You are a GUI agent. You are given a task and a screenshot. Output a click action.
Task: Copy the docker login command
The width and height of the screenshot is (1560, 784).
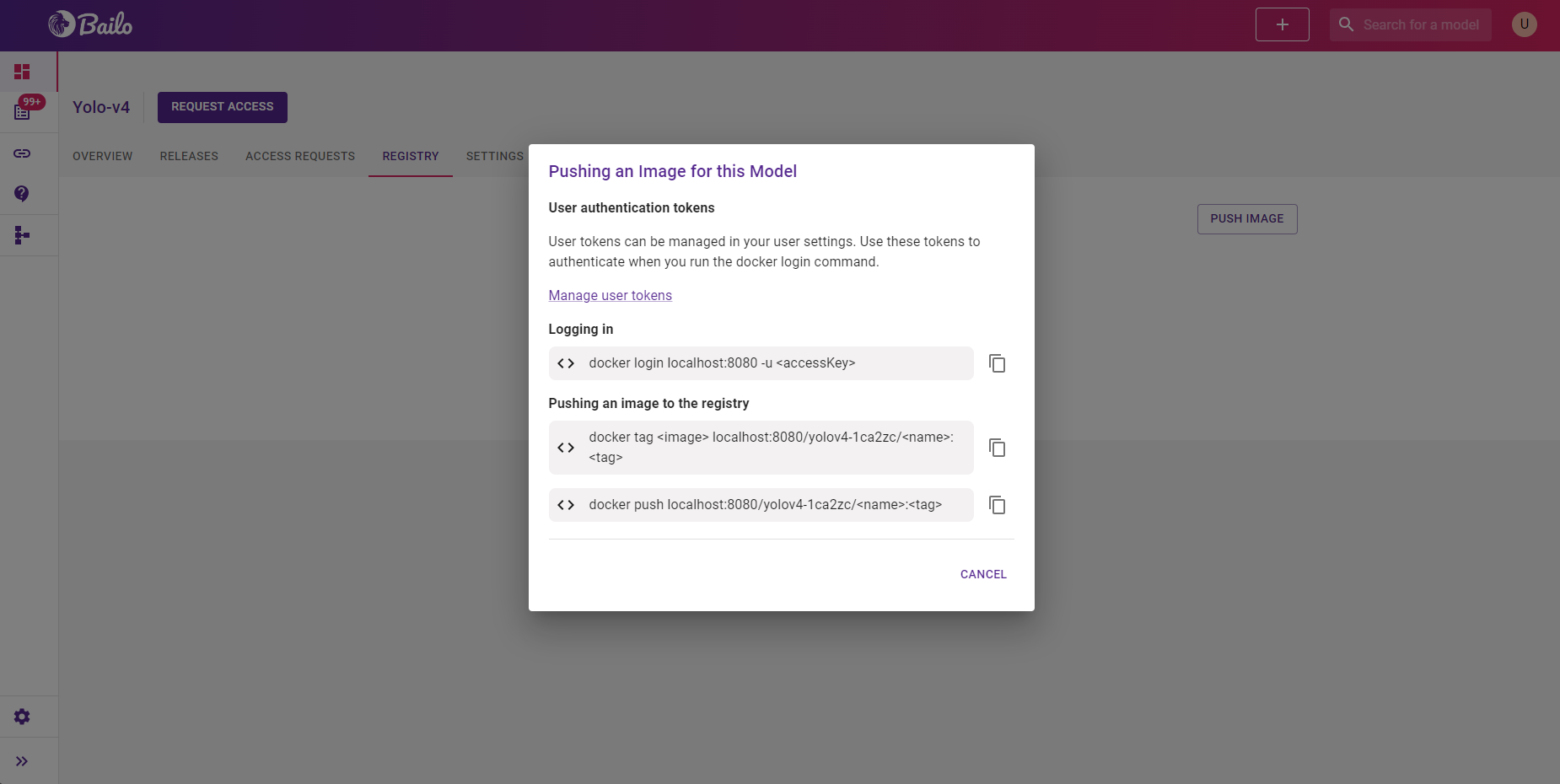pos(997,363)
